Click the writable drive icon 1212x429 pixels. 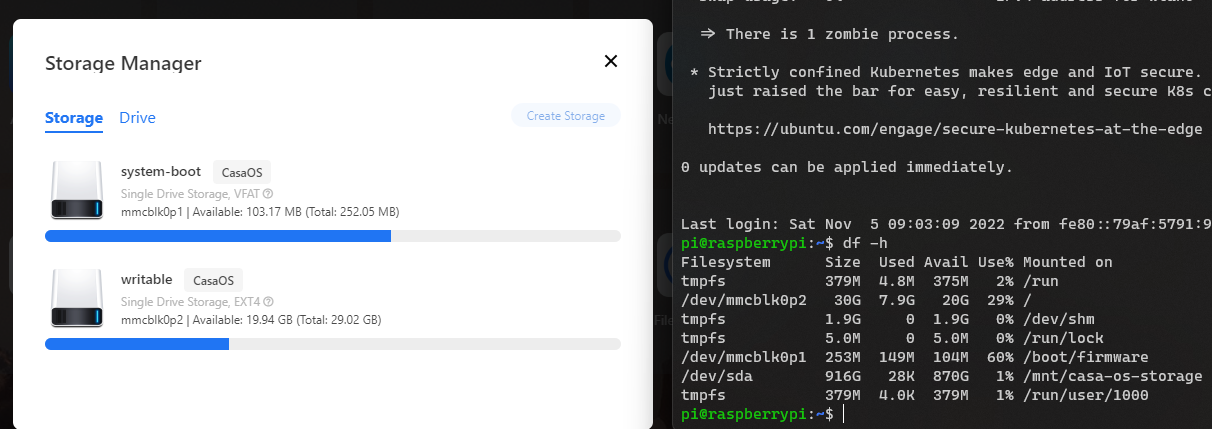pos(77,298)
